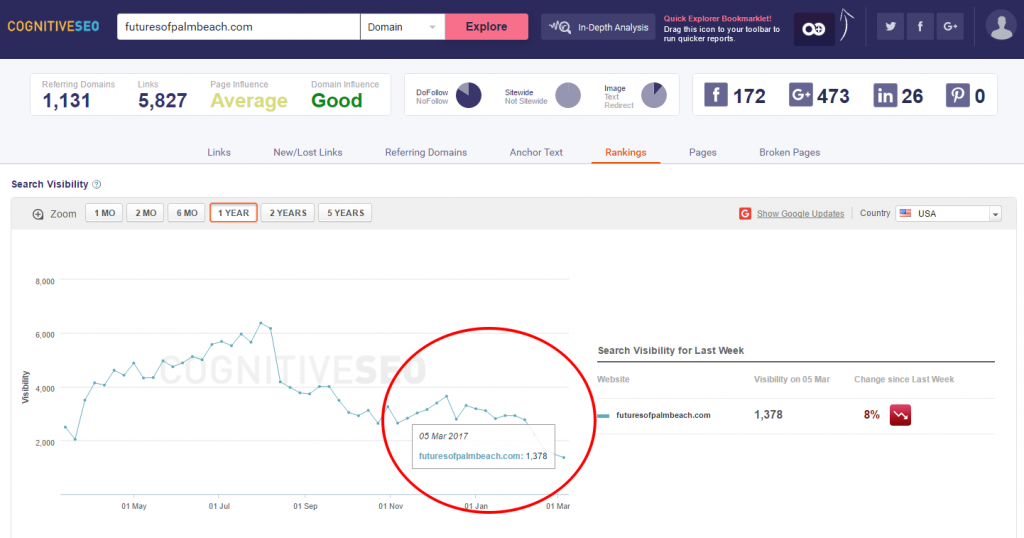Click the Search Visibility help icon
The height and width of the screenshot is (538, 1024).
(97, 185)
